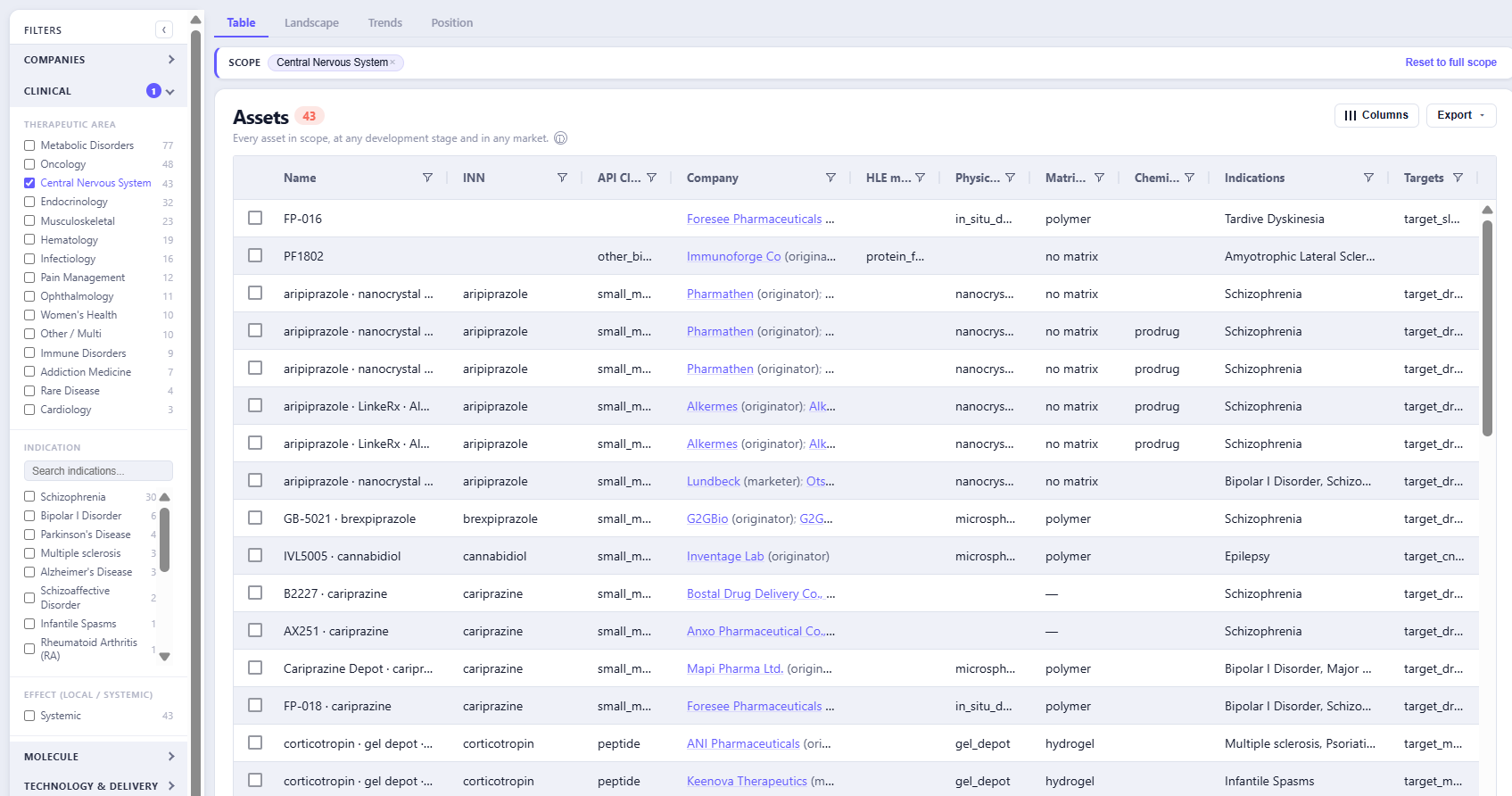Image resolution: width=1512 pixels, height=796 pixels.
Task: Open filter icon on Name column
Action: (x=427, y=178)
